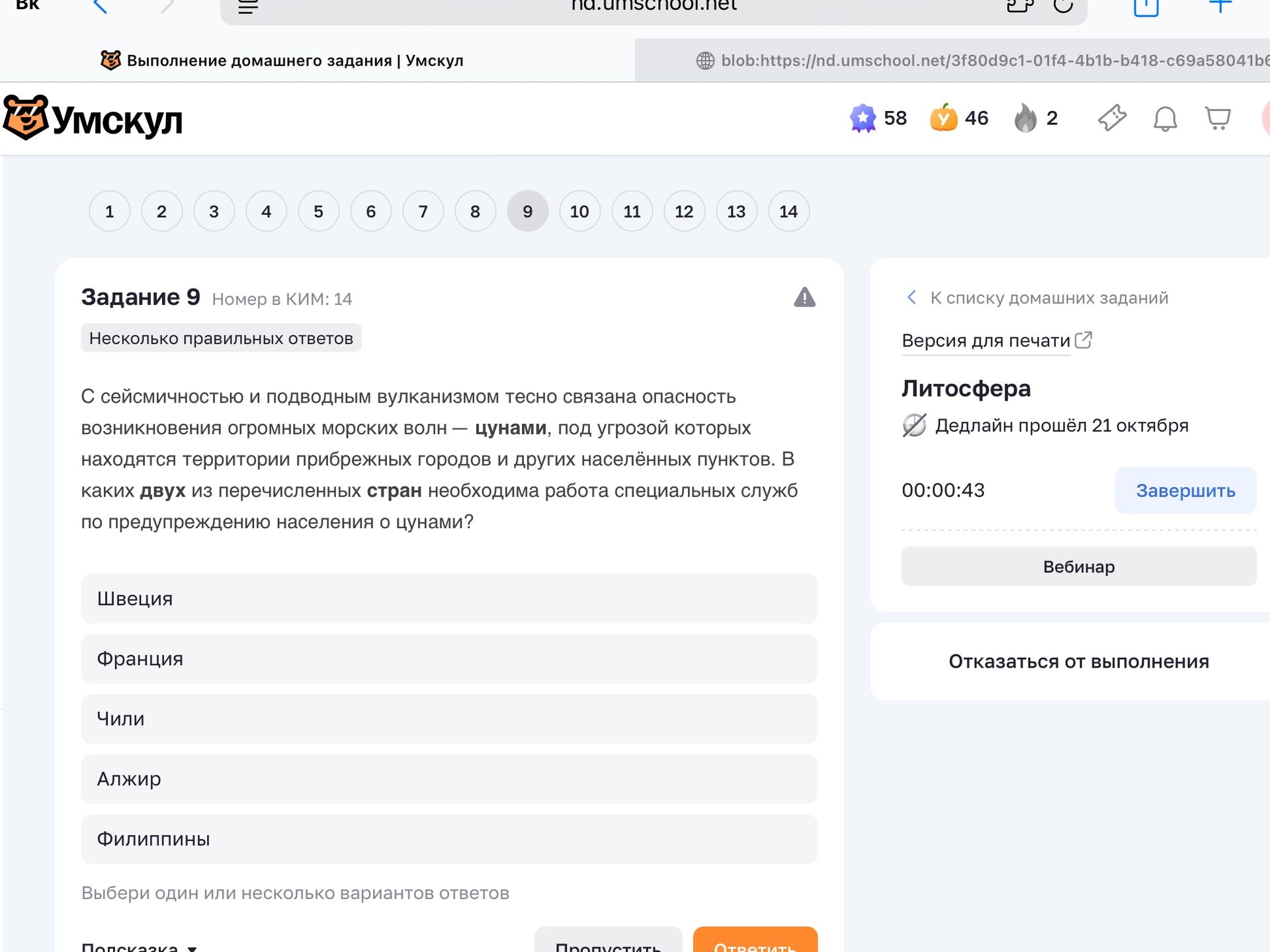
Task: Select the answer Чили
Action: click(449, 719)
